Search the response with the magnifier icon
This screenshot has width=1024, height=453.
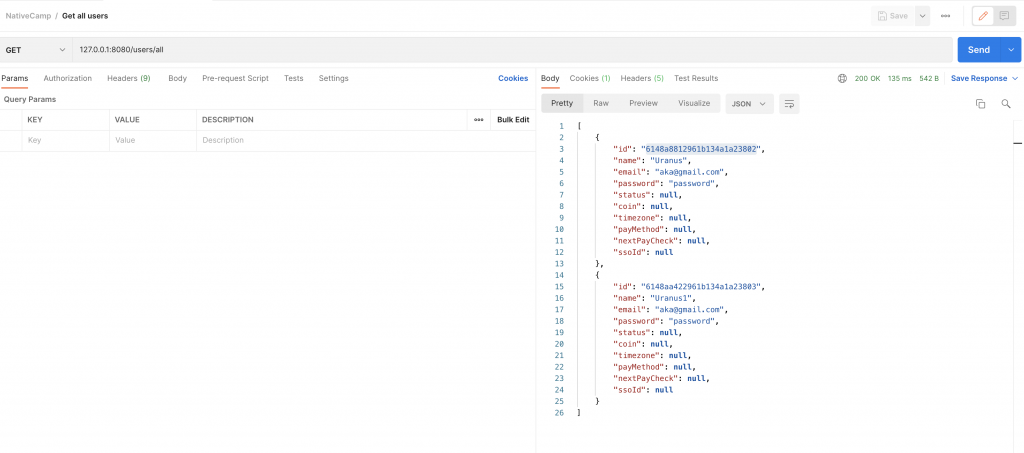1006,104
